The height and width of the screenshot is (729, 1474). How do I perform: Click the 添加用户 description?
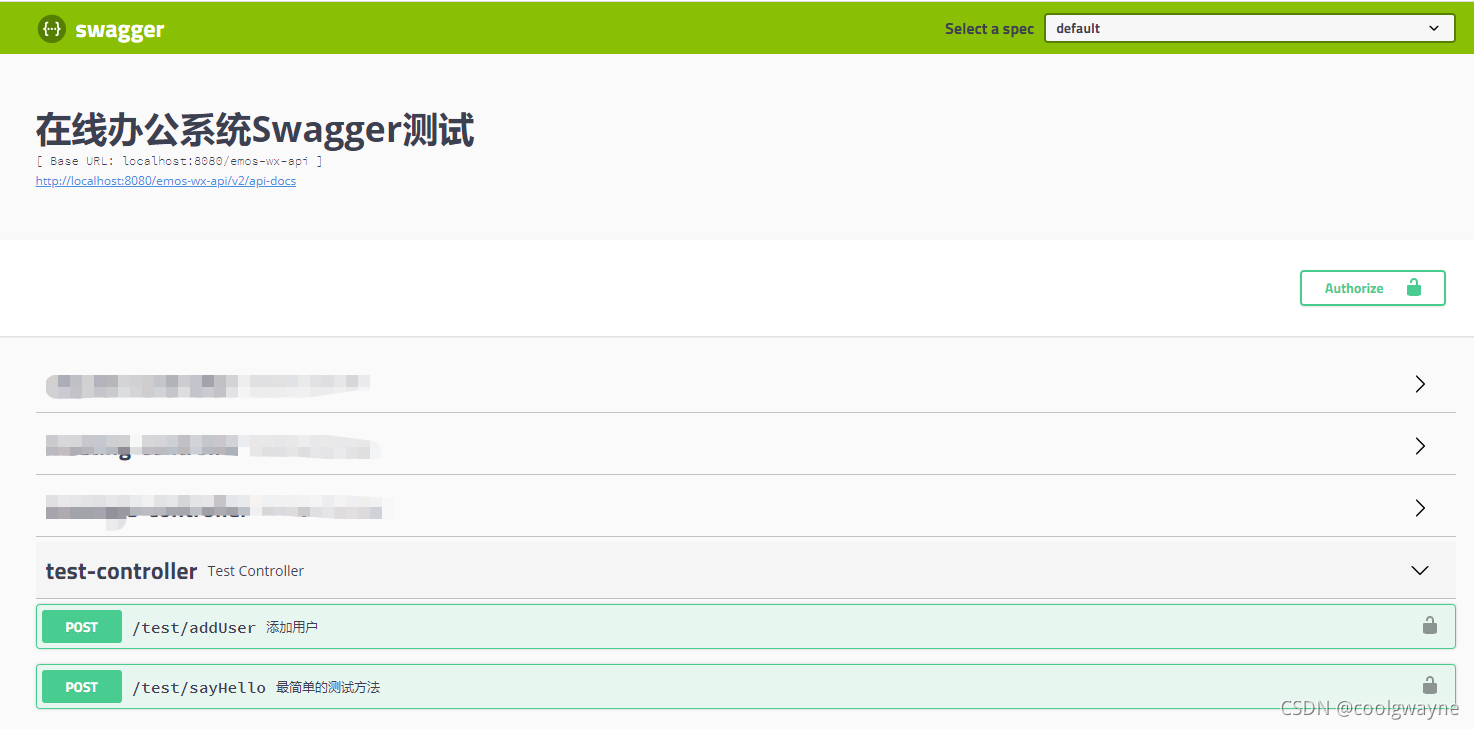click(292, 628)
